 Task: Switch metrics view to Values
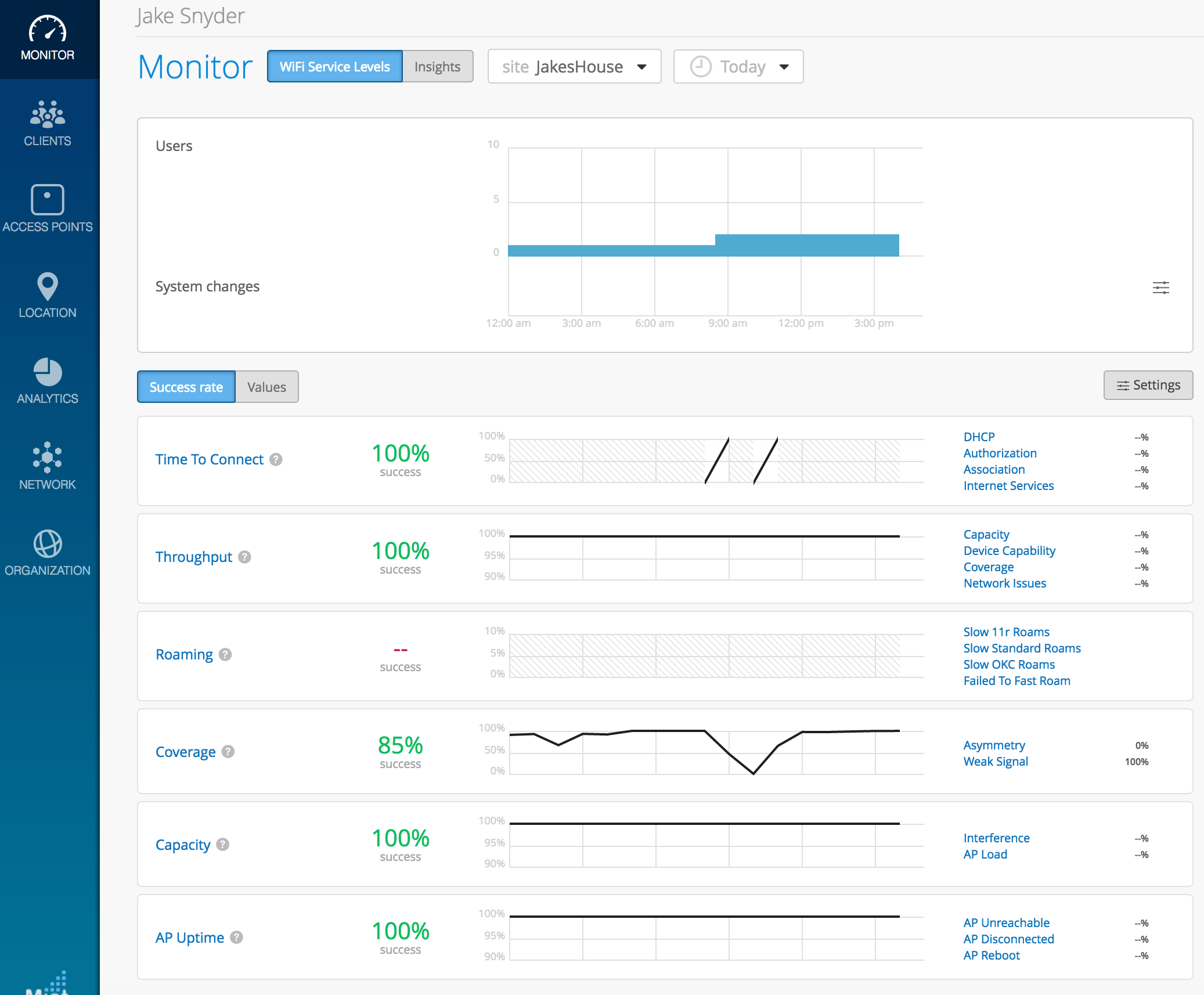266,387
